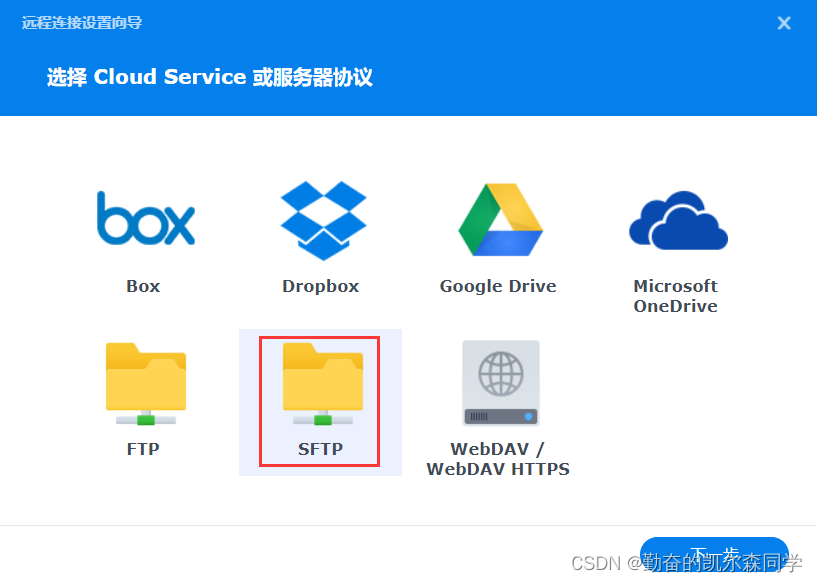Click the SFTP label inside the red frame
This screenshot has height=582, width=817.
319,448
